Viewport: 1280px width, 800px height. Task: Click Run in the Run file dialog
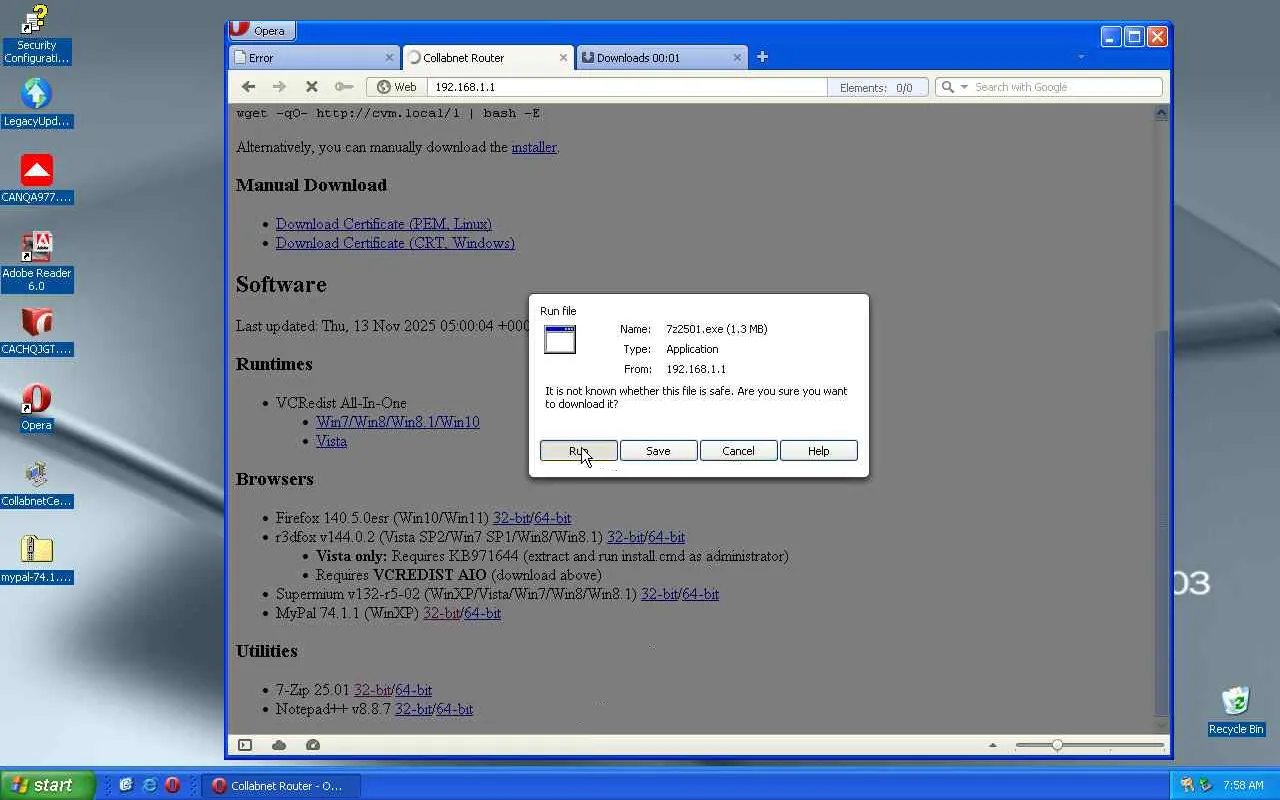click(x=578, y=451)
